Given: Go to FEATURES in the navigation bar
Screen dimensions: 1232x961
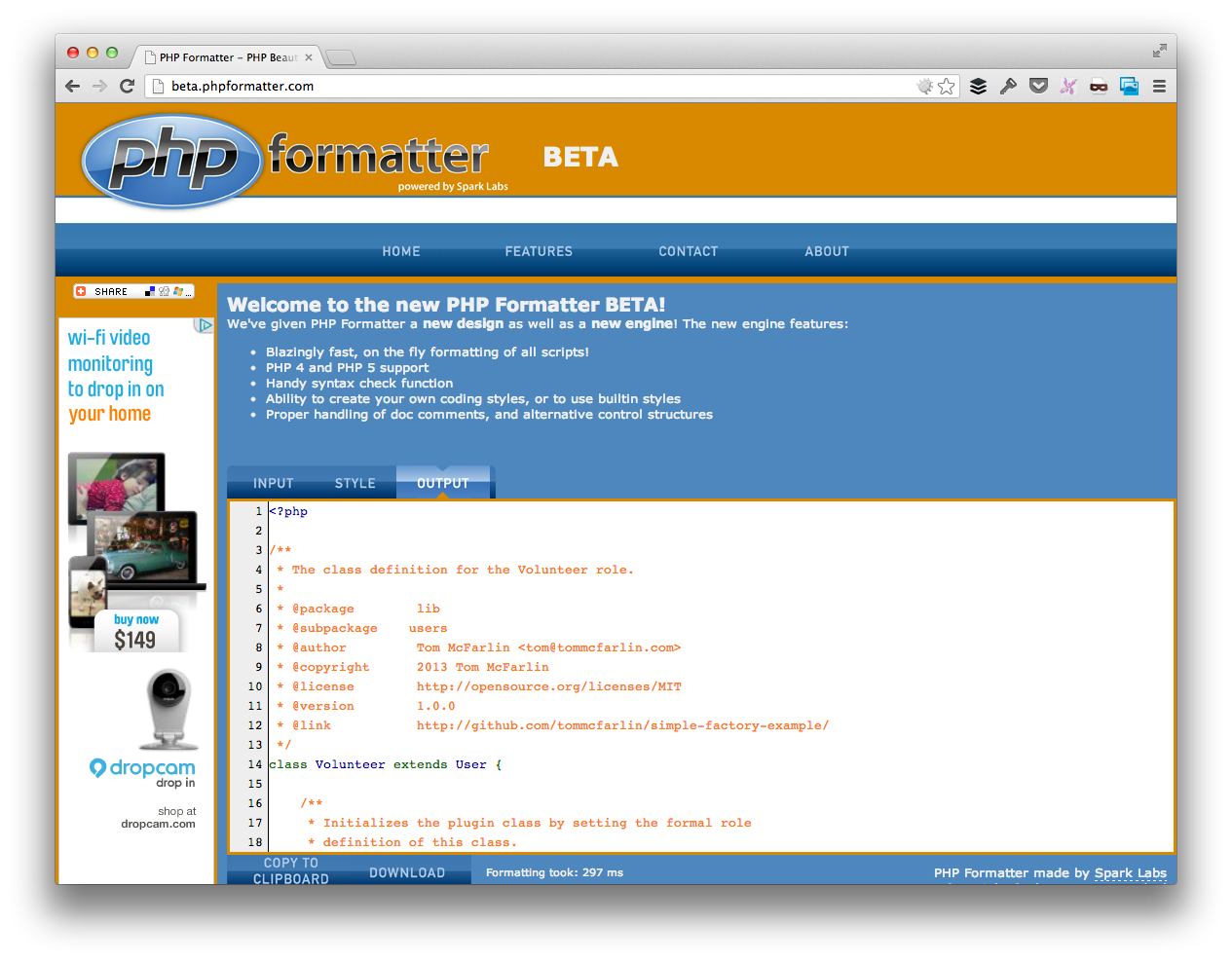Looking at the screenshot, I should [539, 251].
